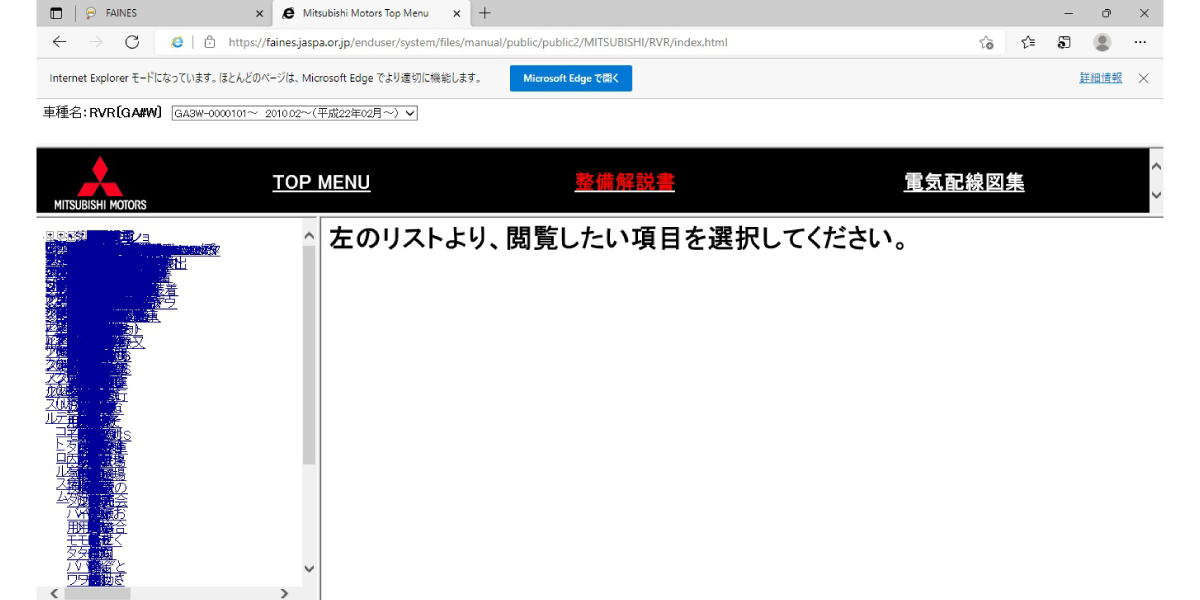The image size is (1200, 600).
Task: Switch to the FAINES browser tab
Action: pyautogui.click(x=170, y=13)
